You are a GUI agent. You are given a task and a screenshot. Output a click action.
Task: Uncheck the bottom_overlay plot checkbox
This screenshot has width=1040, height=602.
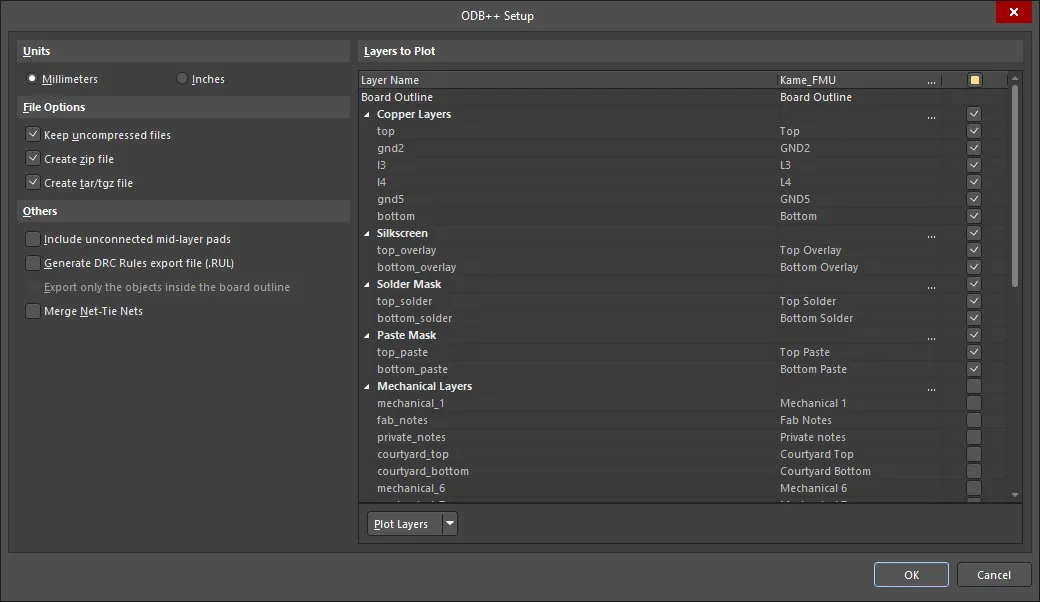pyautogui.click(x=974, y=267)
